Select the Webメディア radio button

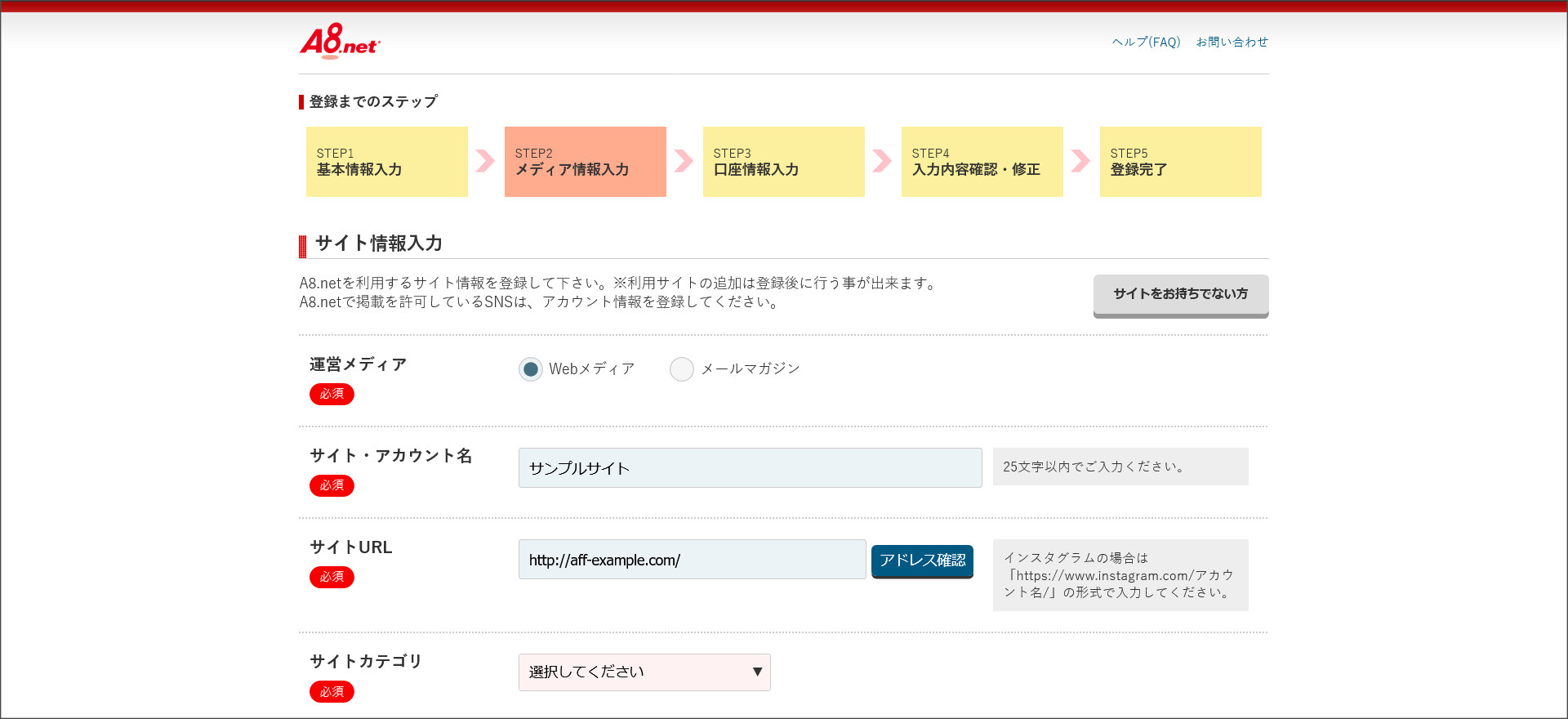coord(531,369)
